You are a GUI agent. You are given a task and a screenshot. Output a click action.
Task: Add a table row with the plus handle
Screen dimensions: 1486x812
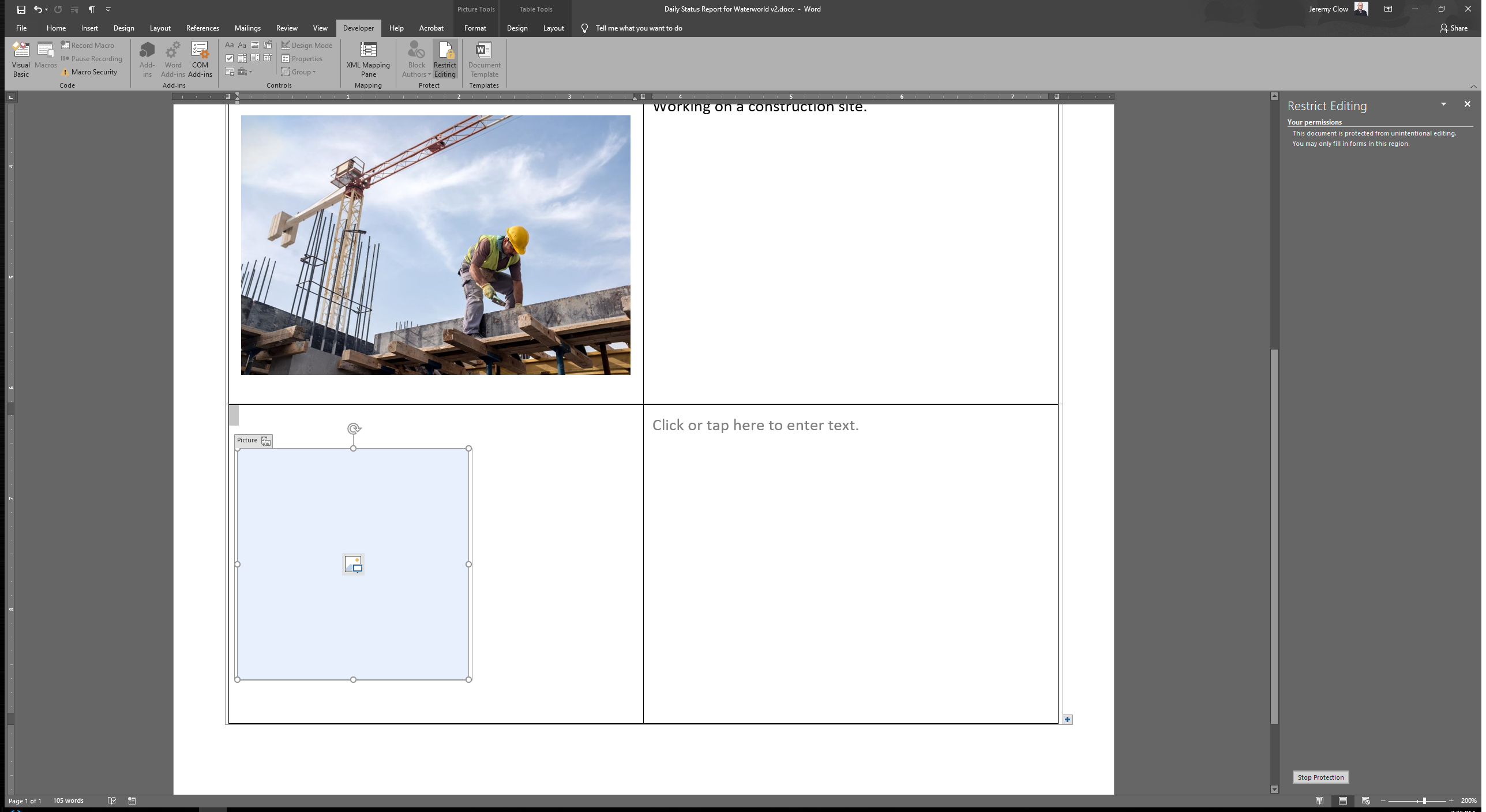click(x=1067, y=719)
